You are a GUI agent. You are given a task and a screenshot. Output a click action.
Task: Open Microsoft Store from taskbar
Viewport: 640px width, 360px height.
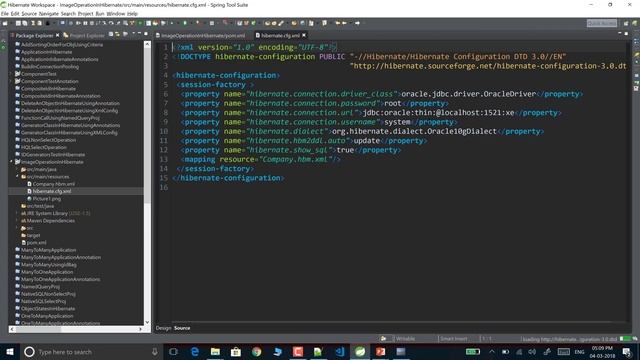point(236,352)
